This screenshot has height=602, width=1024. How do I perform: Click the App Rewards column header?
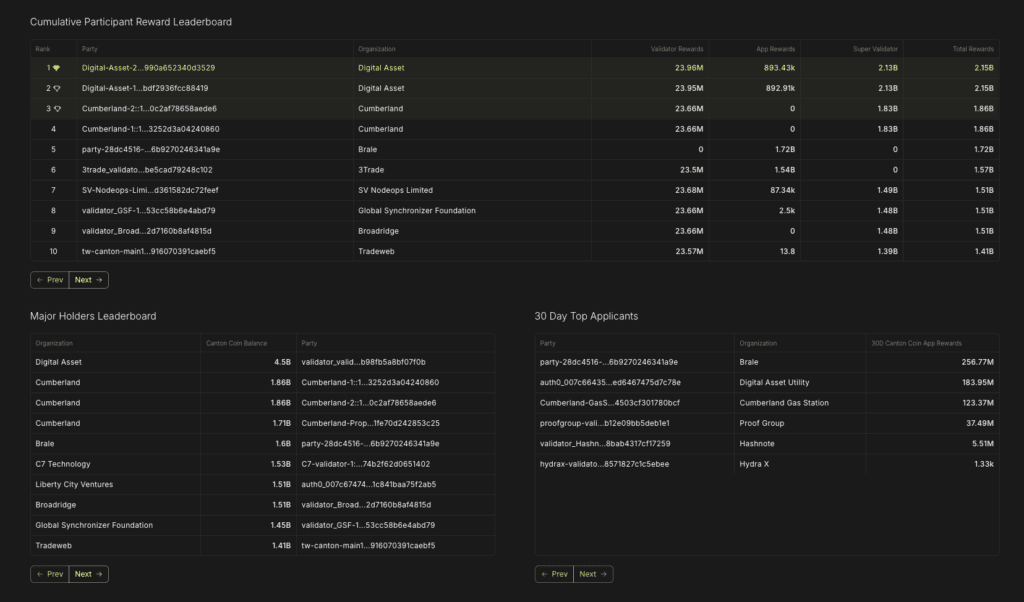(775, 49)
